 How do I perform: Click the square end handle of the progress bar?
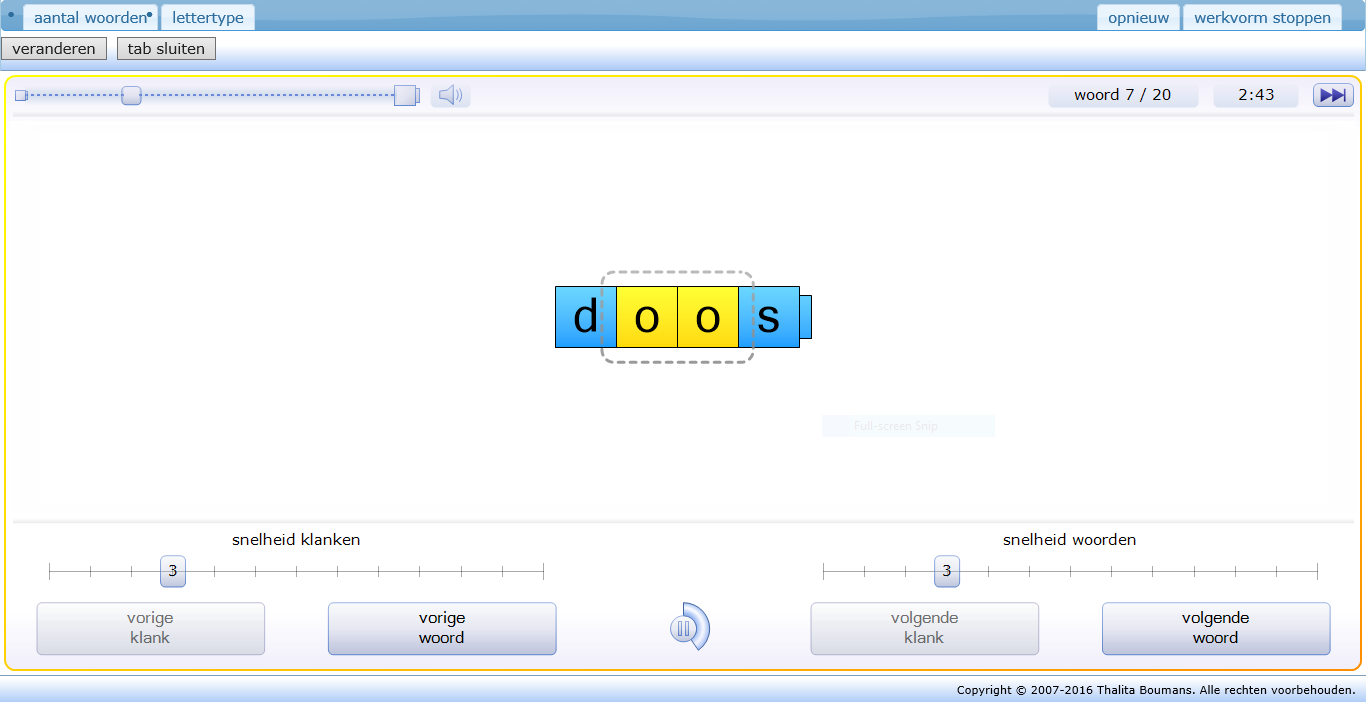click(x=406, y=96)
